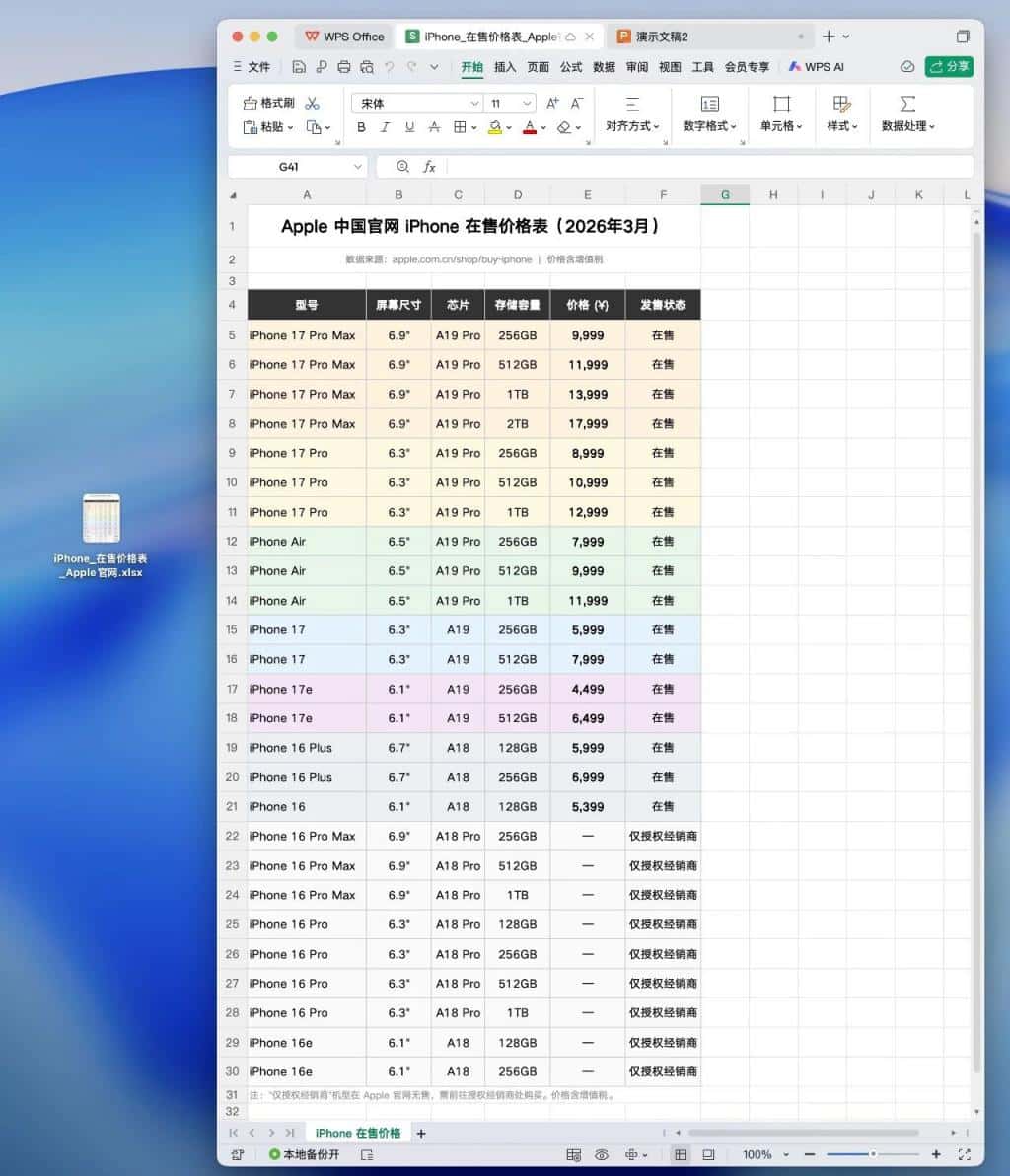The width and height of the screenshot is (1010, 1176).
Task: Click the Redo arrow icon
Action: pos(411,67)
